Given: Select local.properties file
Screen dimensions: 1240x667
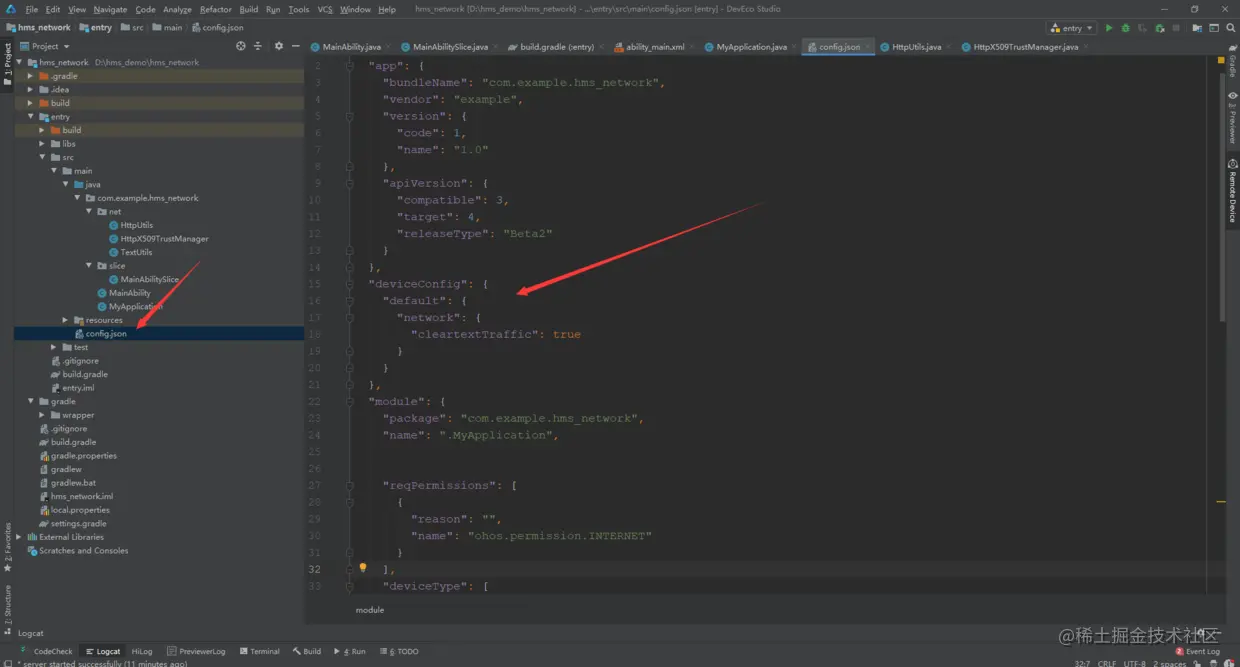Looking at the screenshot, I should [80, 510].
